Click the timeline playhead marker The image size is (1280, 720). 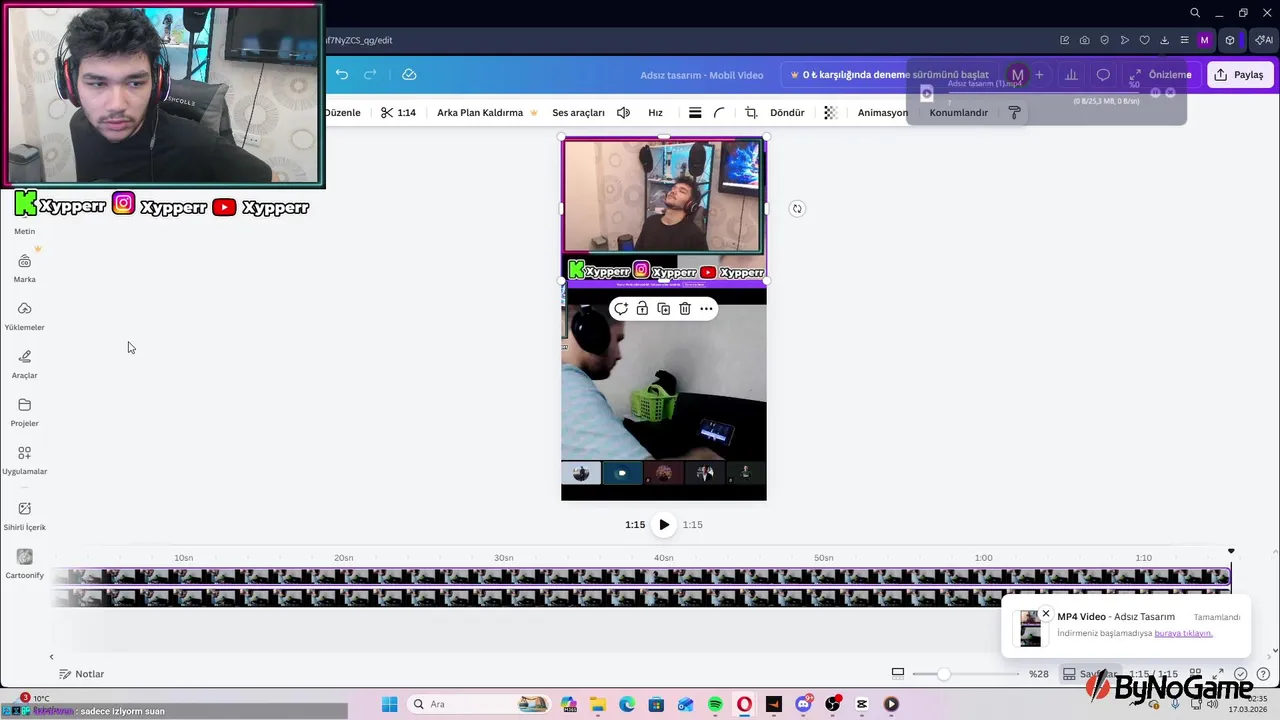click(1231, 551)
